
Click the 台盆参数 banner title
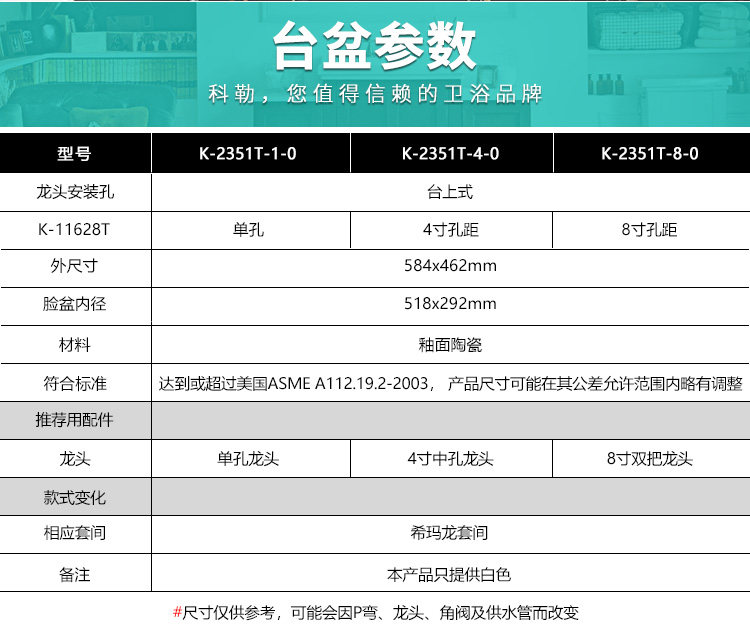click(x=375, y=46)
